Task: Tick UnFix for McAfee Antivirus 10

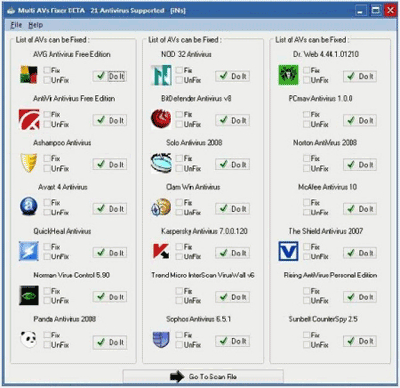Action: [307, 212]
